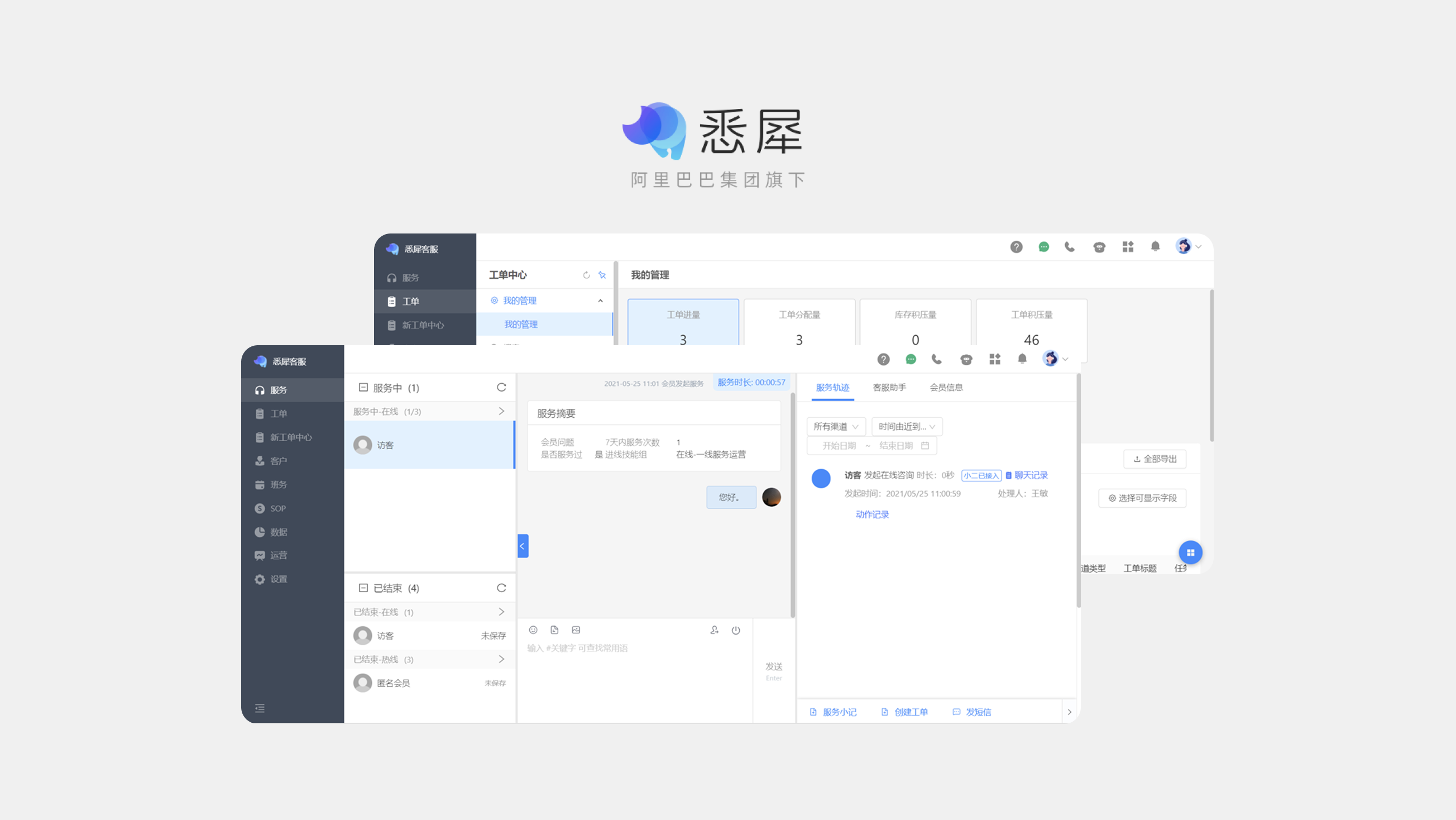1456x820 pixels.
Task: Refresh the 工单中心 panel
Action: (586, 275)
